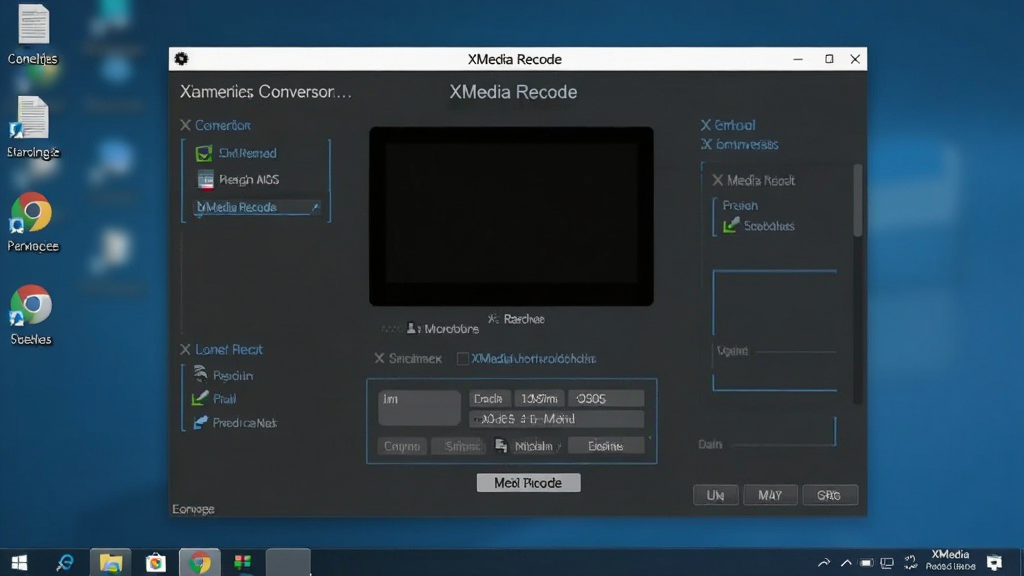Click the Chrome icon in taskbar

point(200,563)
